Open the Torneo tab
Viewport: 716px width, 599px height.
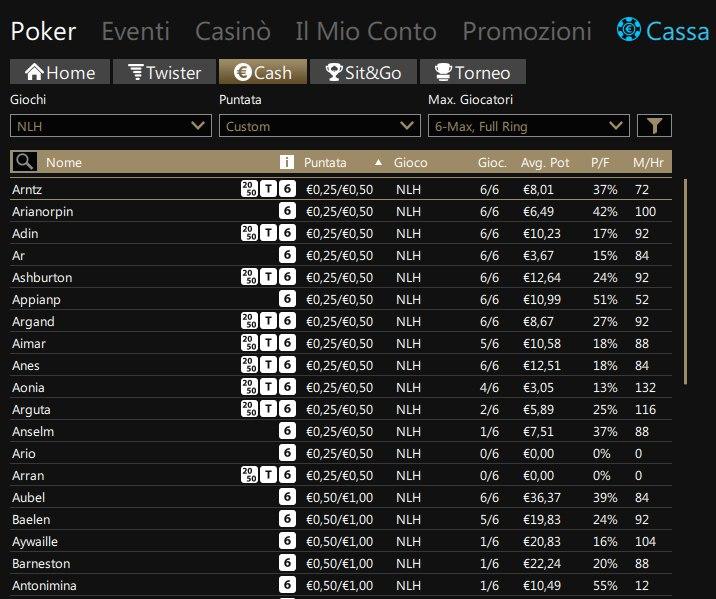(x=471, y=72)
